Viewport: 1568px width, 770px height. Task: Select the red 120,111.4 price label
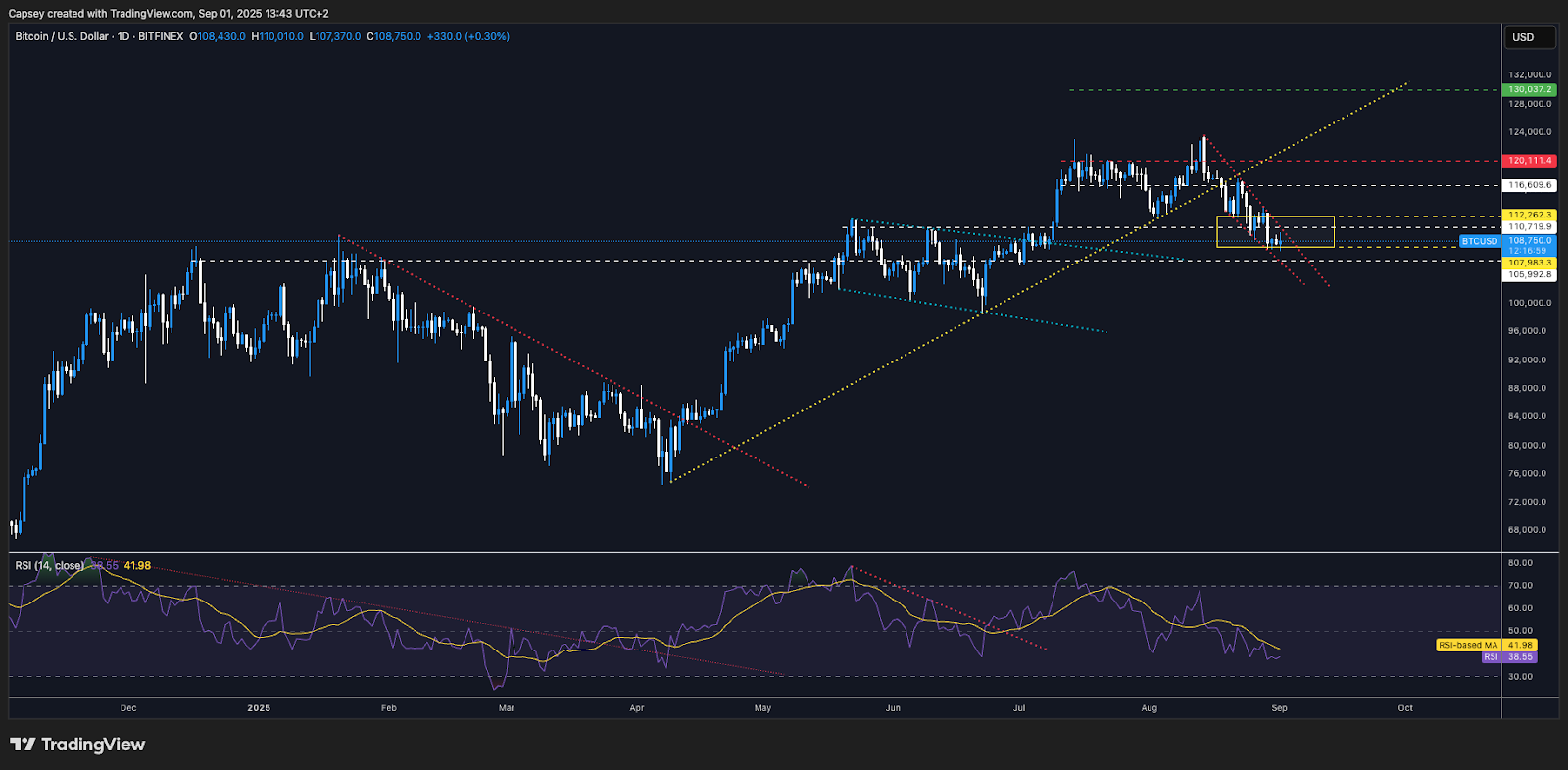point(1529,161)
